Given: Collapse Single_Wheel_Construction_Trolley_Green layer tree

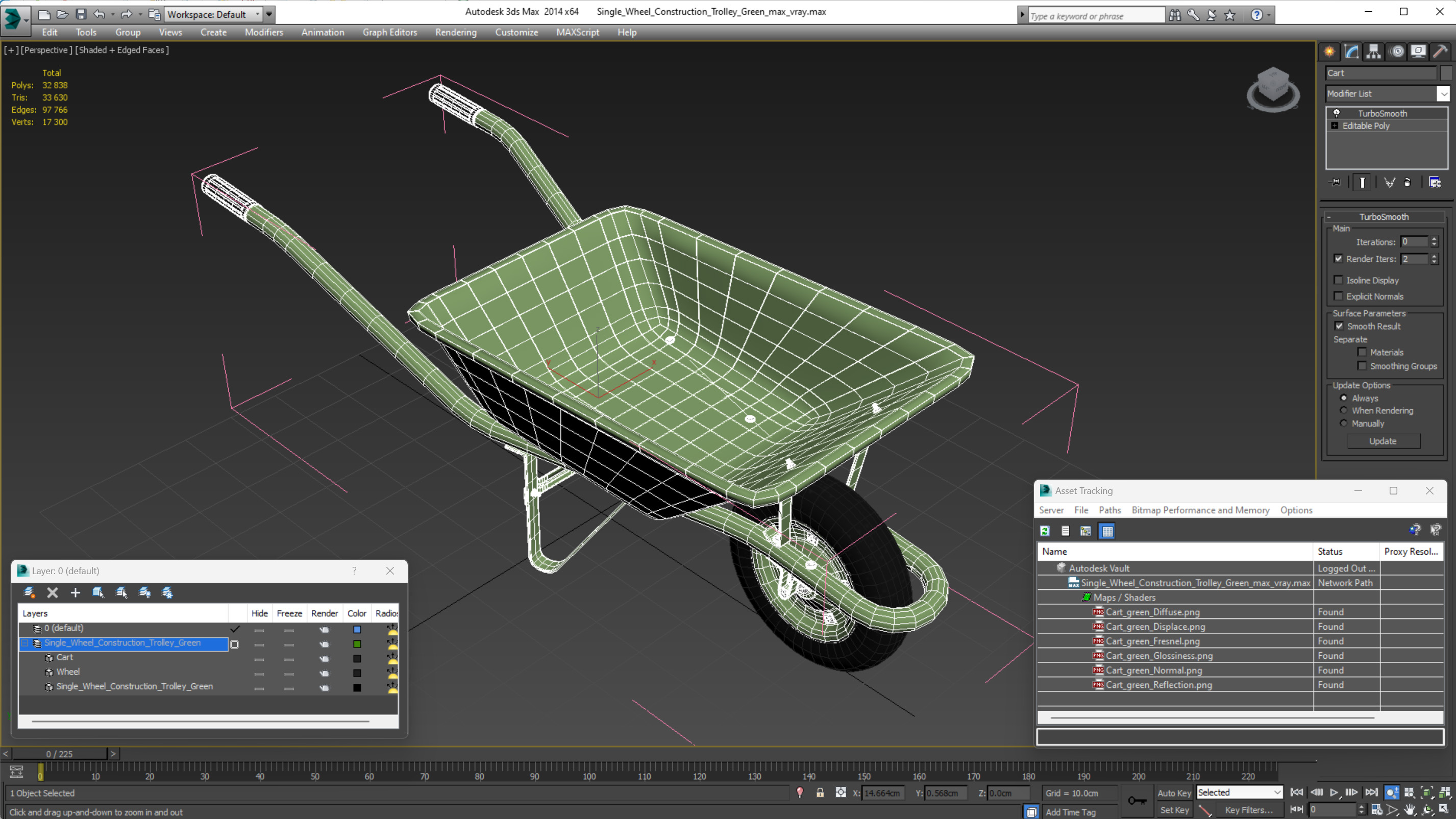Looking at the screenshot, I should (25, 643).
